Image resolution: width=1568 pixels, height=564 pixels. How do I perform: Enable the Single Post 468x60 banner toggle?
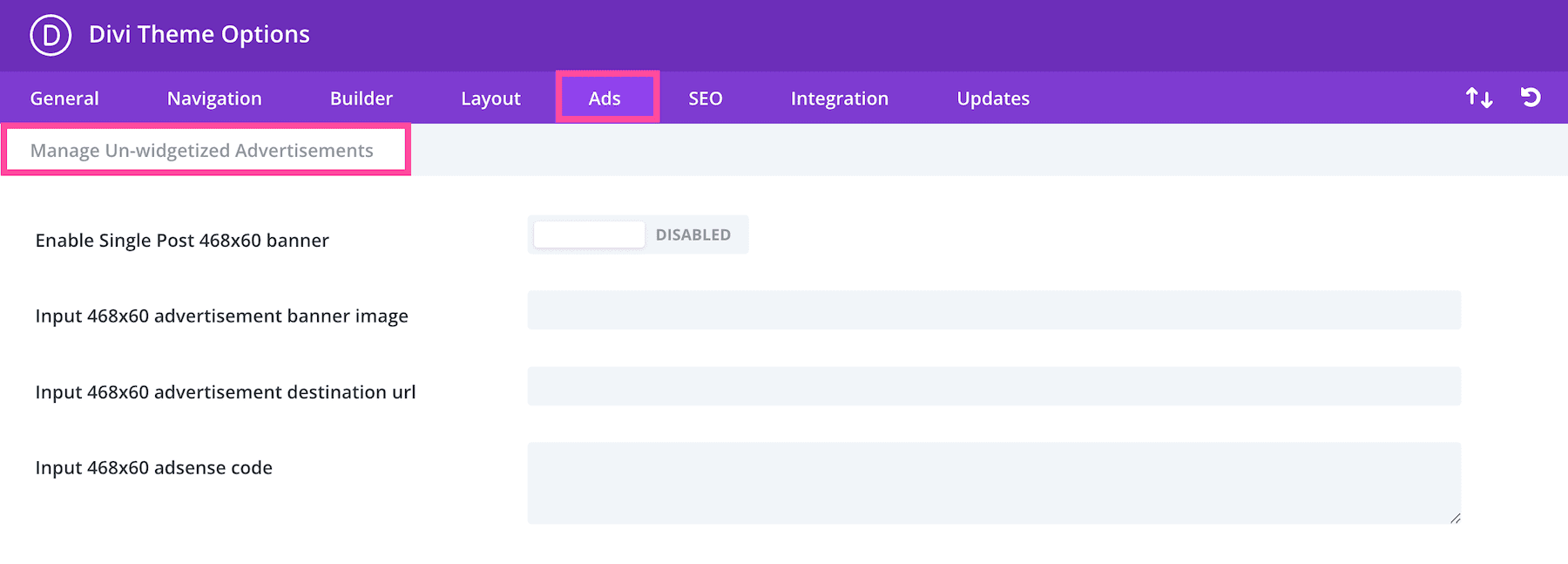point(637,234)
